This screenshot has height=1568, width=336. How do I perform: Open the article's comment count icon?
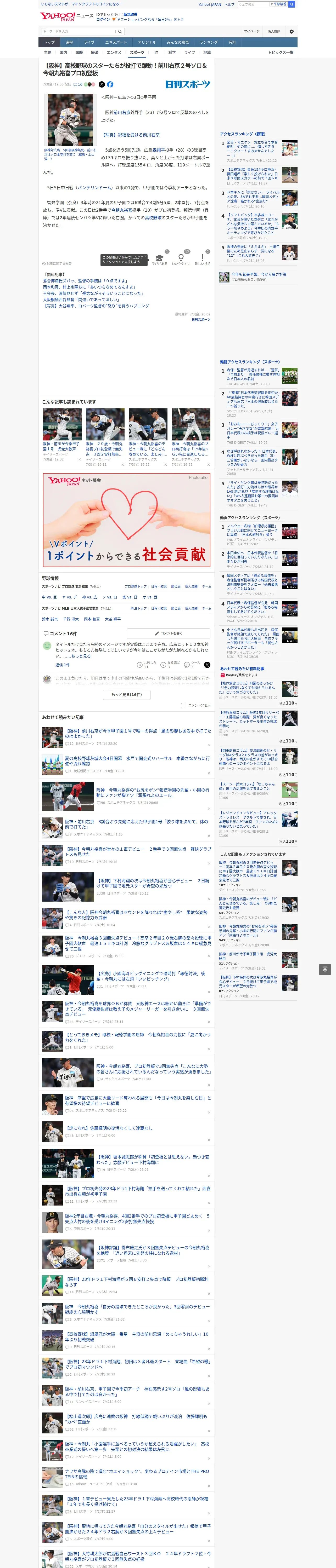[78, 85]
